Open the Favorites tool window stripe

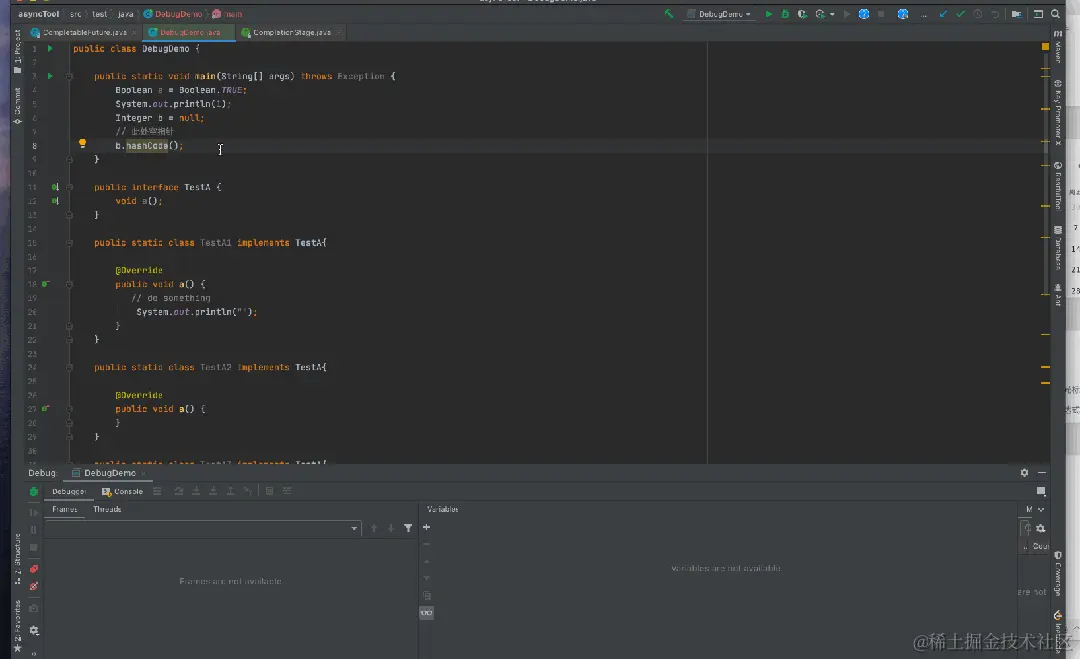17,626
